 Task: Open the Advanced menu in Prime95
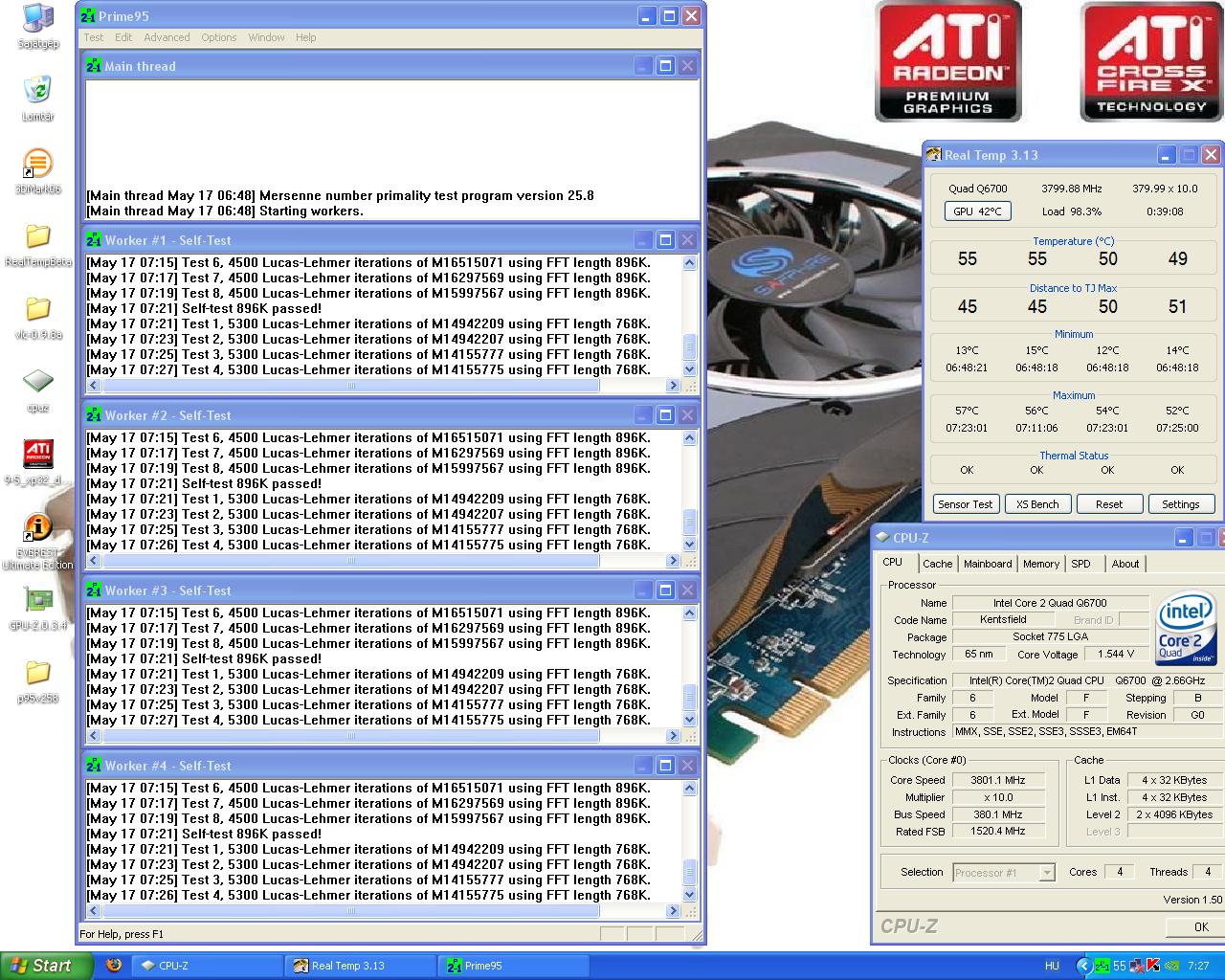167,37
